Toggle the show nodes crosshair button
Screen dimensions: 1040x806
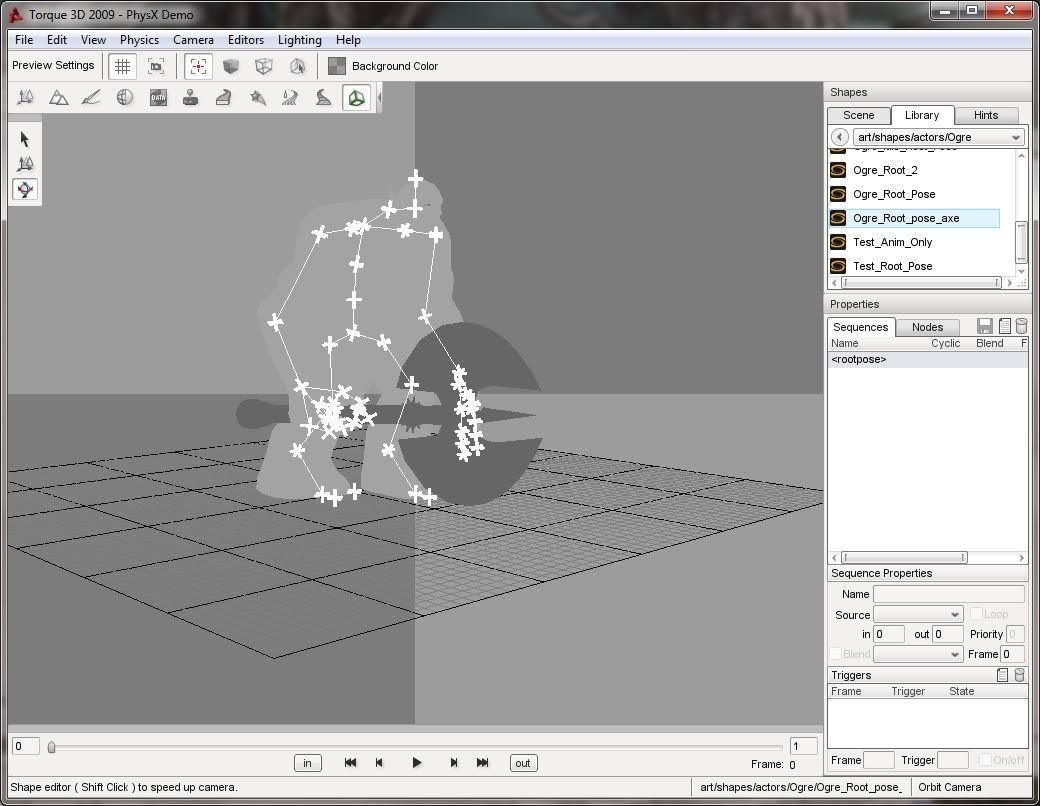(x=198, y=66)
